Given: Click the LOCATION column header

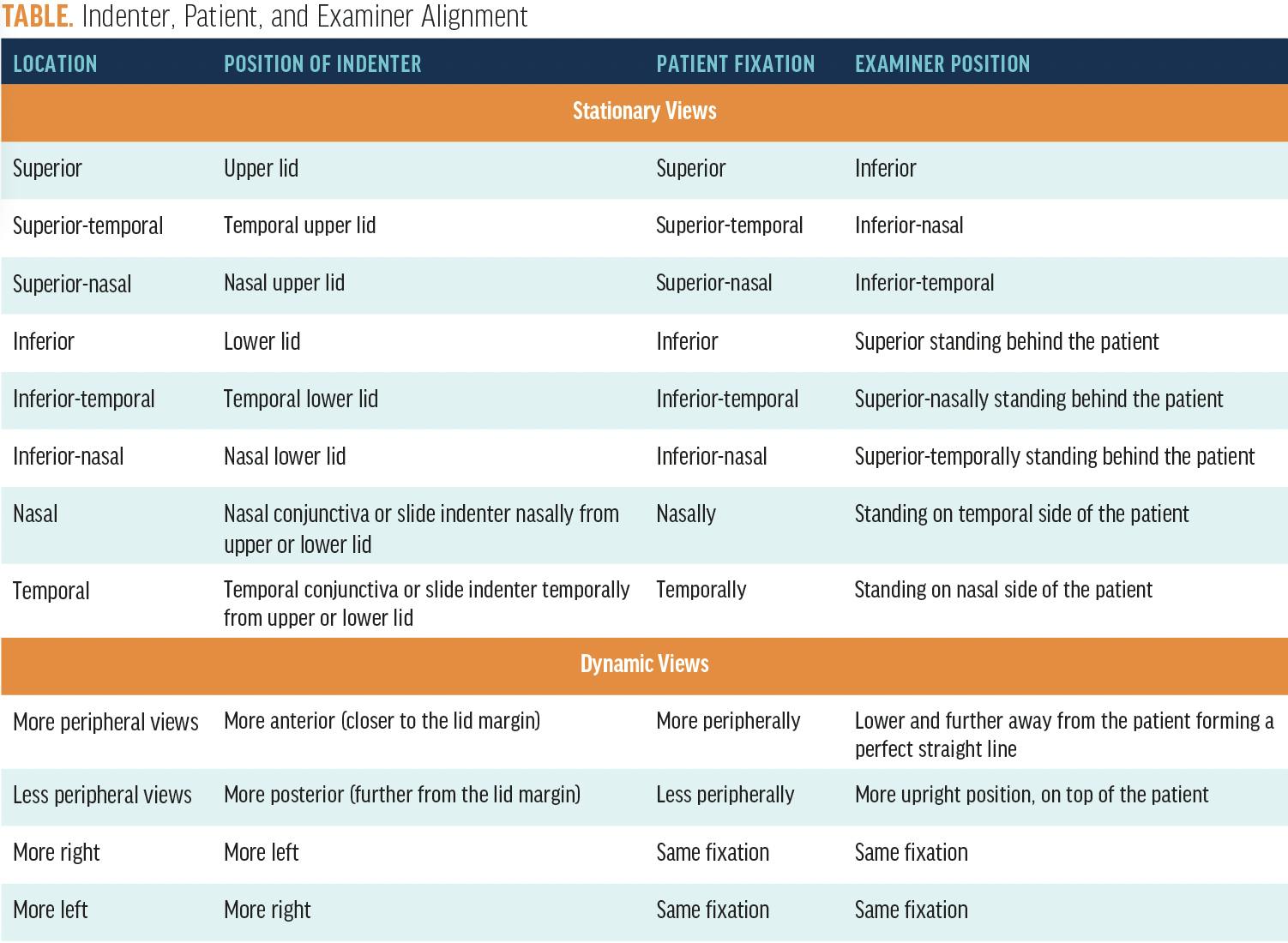Looking at the screenshot, I should point(55,64).
